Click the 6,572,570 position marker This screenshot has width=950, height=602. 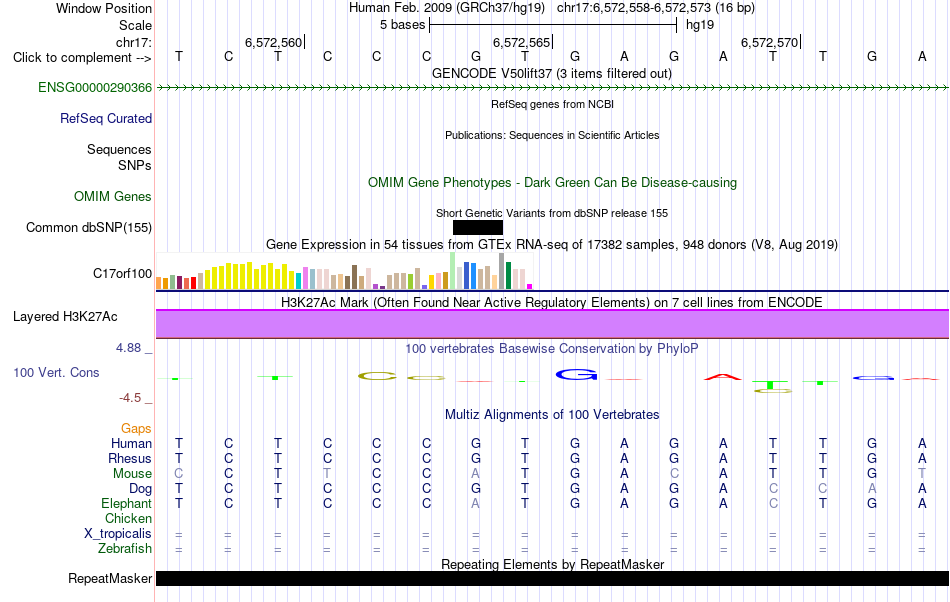coord(771,42)
